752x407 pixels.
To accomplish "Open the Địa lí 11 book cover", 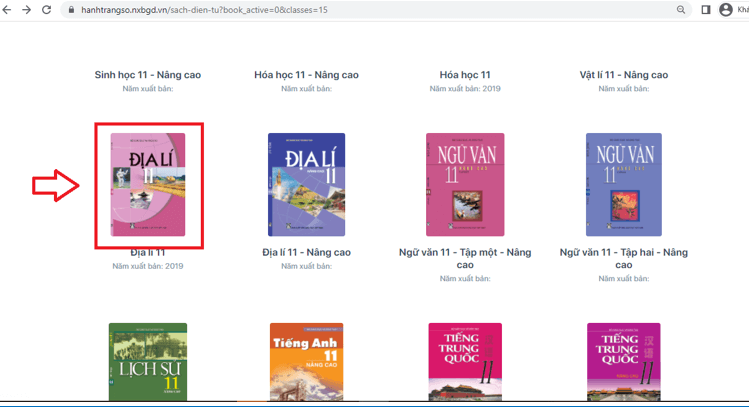I will click(148, 185).
